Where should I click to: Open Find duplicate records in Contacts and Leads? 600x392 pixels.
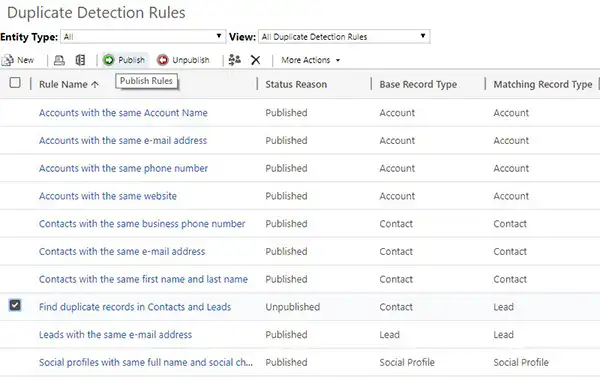coord(135,307)
